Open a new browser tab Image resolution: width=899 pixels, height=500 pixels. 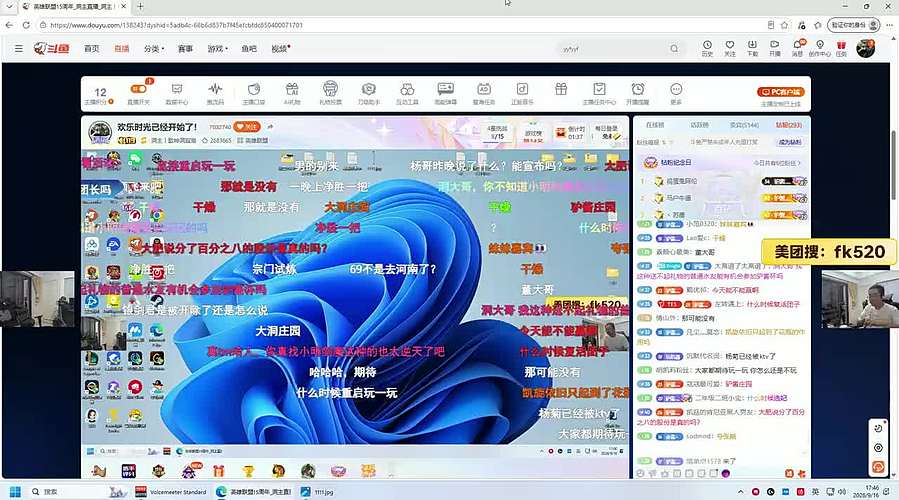(140, 6)
